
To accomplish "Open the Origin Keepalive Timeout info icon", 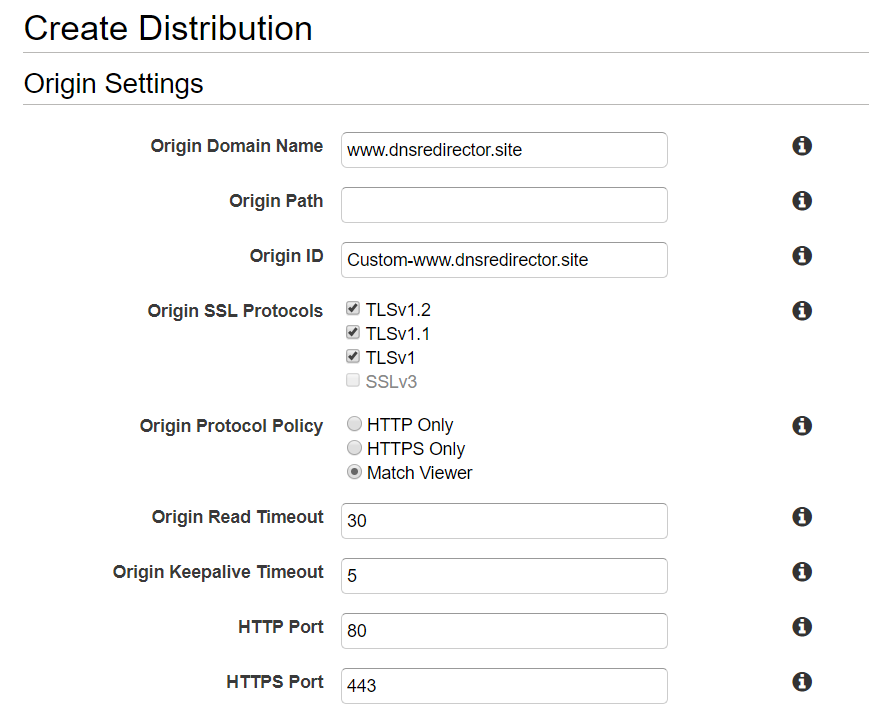I will click(x=801, y=572).
